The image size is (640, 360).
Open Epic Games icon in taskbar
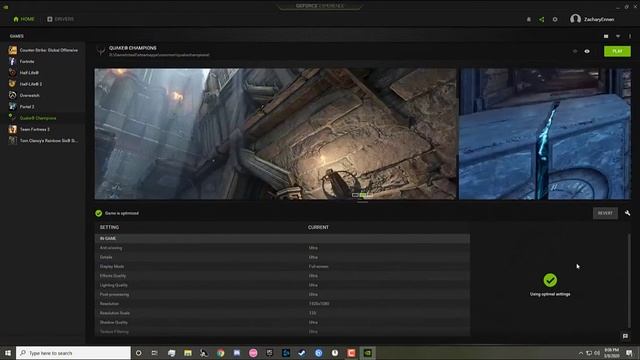coord(269,353)
